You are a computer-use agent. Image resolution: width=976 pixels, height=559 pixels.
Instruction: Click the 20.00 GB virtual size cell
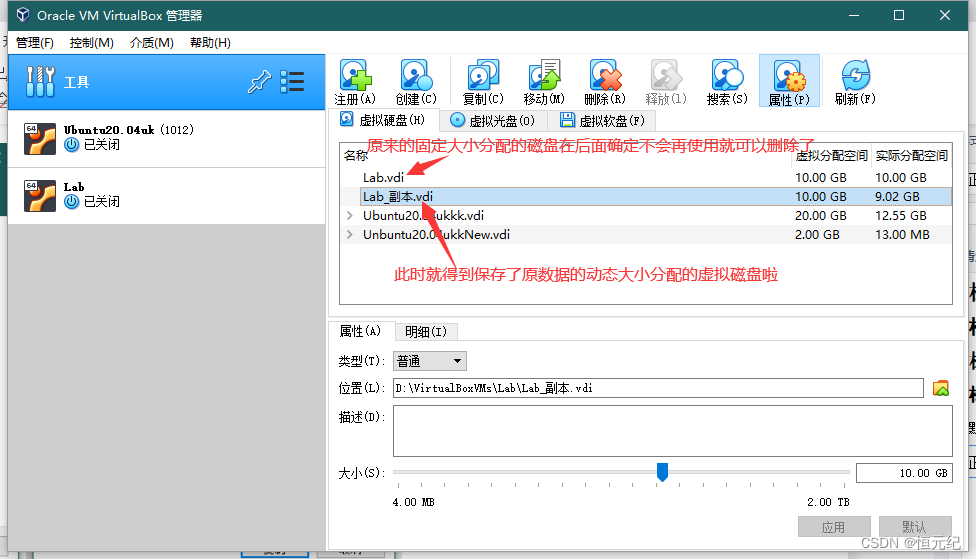coord(820,215)
